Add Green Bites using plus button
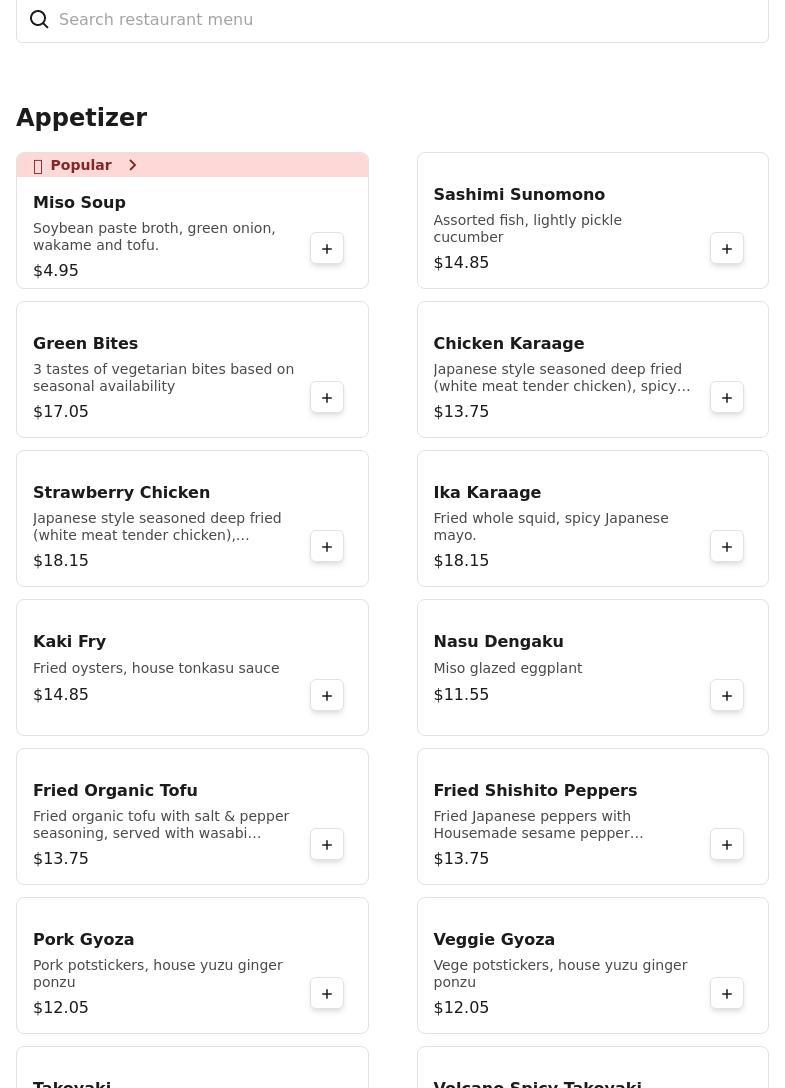The width and height of the screenshot is (785, 1088). click(x=327, y=398)
